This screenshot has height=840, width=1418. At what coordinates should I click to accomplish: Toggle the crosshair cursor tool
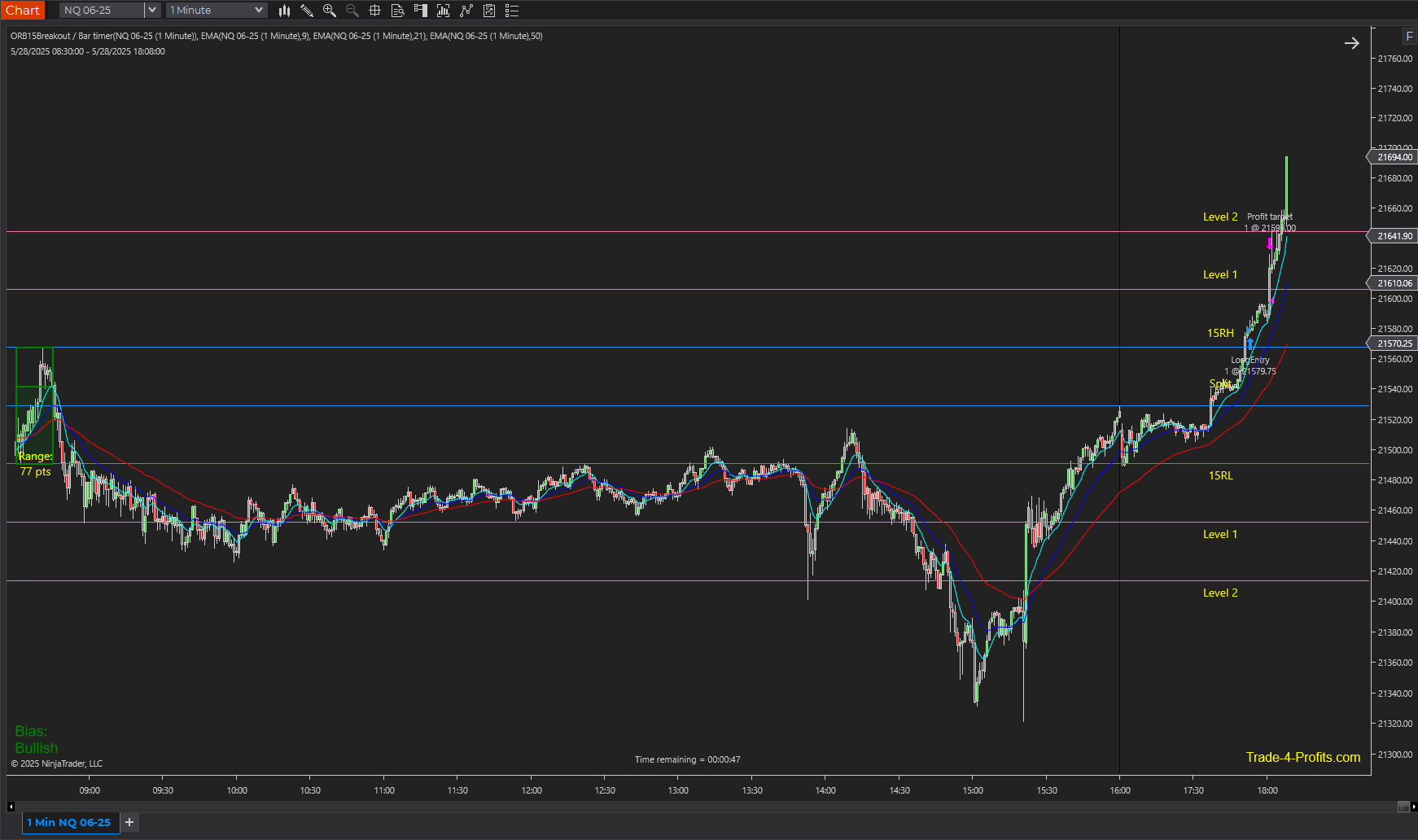375,11
